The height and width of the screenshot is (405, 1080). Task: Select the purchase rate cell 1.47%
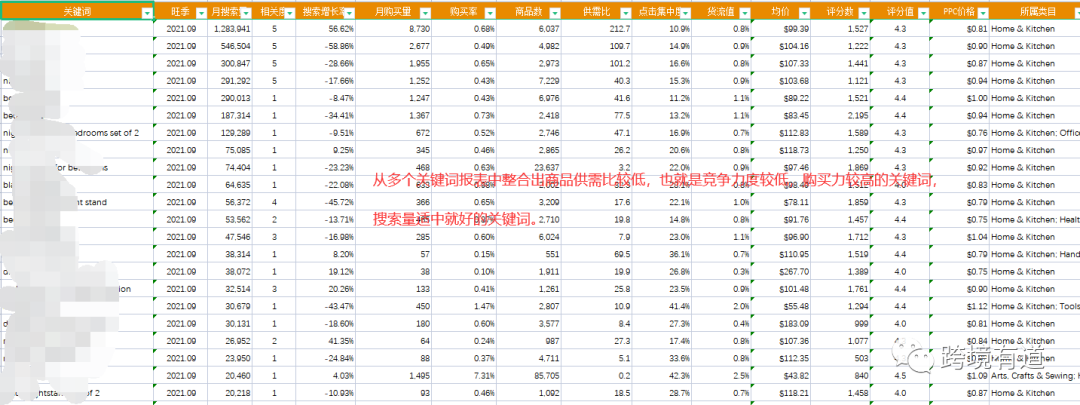coord(464,306)
